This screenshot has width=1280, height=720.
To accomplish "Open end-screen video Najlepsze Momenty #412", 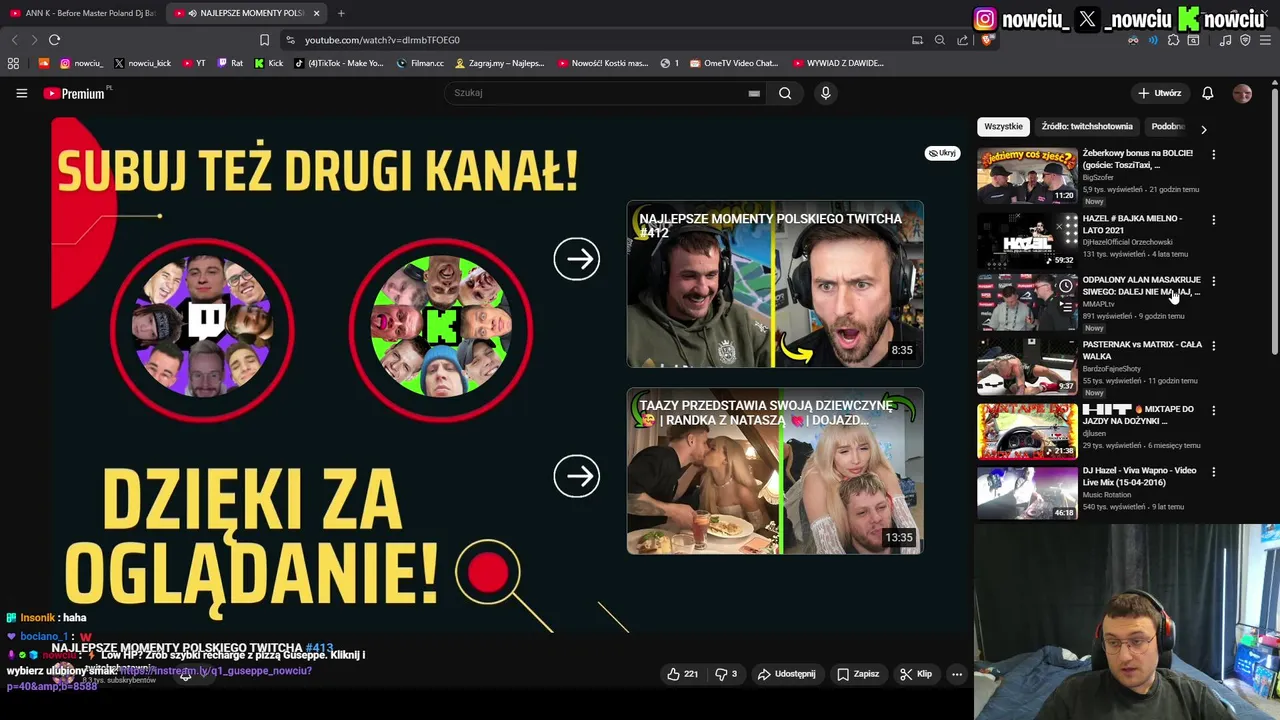I will [x=775, y=284].
